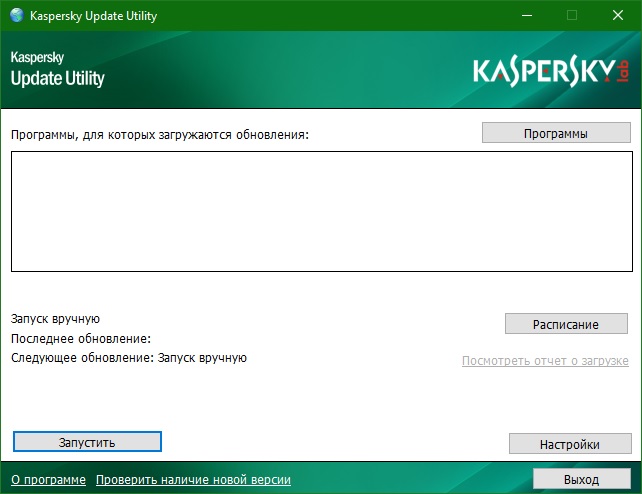Minimize the Kaspersky Update Utility window
The width and height of the screenshot is (642, 494).
pos(527,16)
